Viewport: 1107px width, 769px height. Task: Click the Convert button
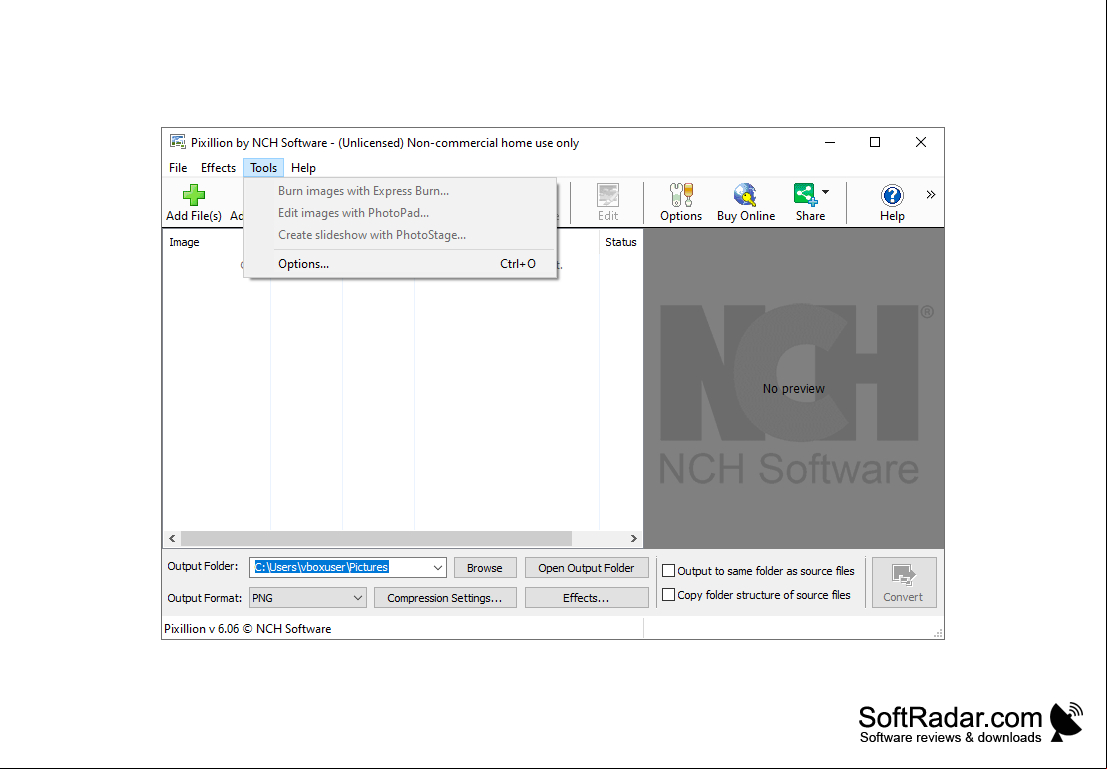(904, 583)
